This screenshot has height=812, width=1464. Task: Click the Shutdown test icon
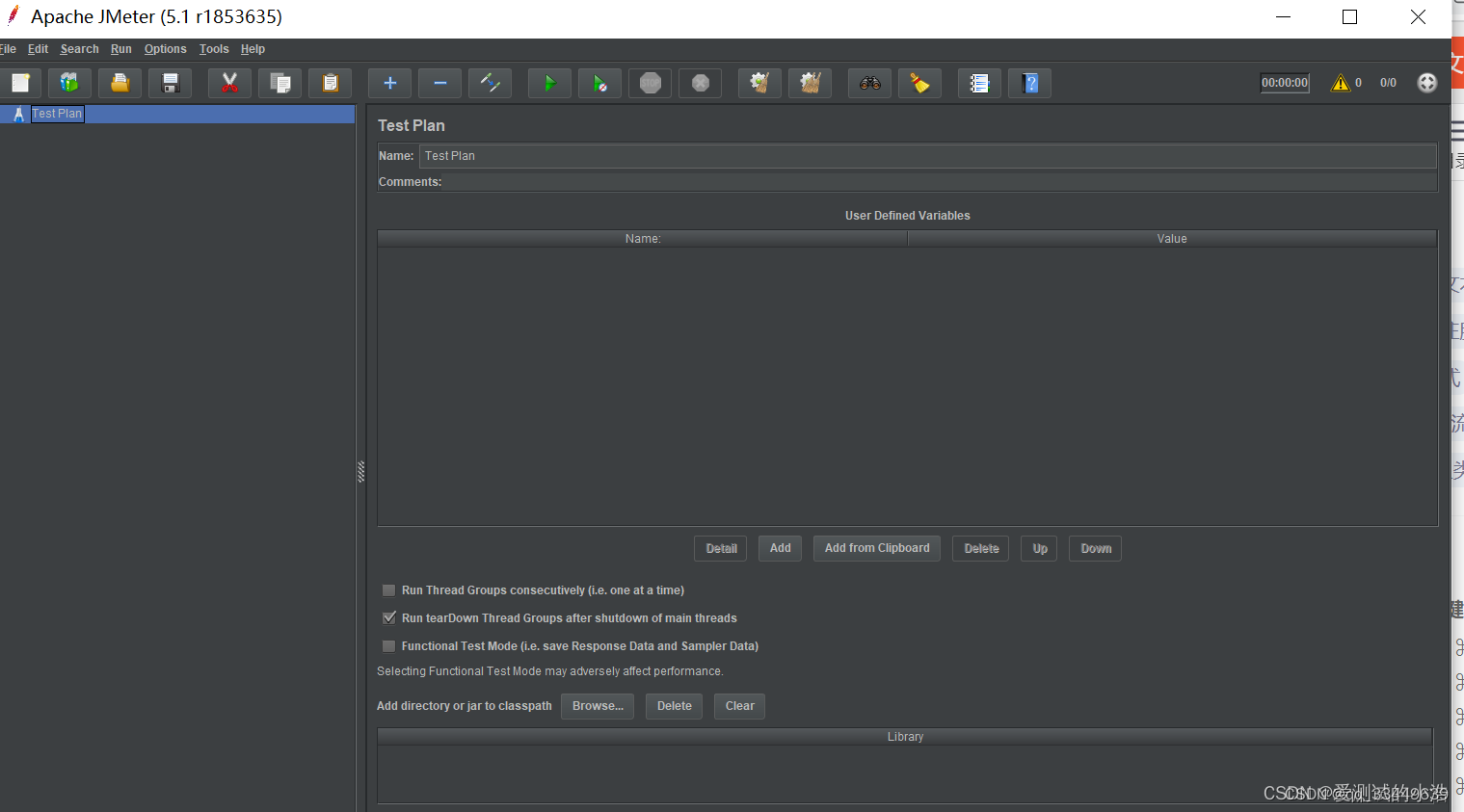[700, 83]
